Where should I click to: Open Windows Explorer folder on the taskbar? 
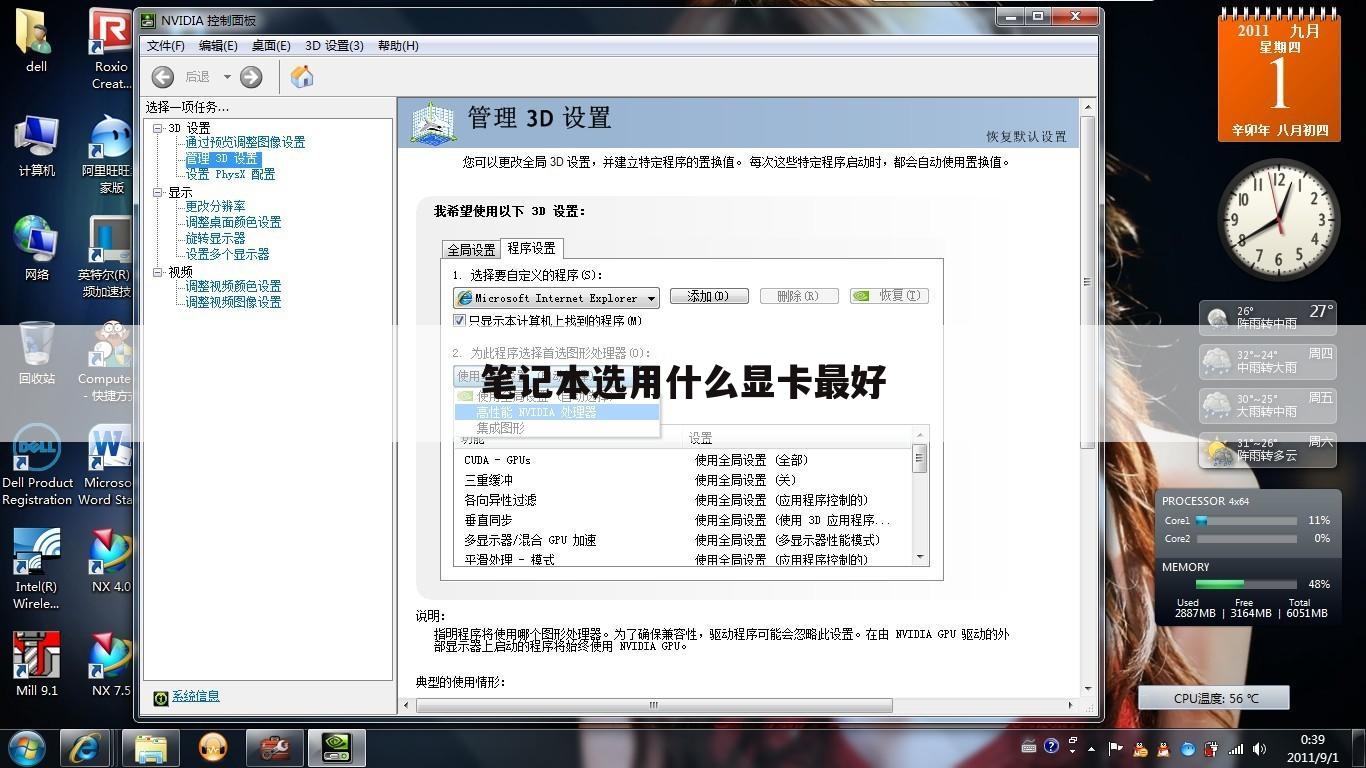pos(151,748)
